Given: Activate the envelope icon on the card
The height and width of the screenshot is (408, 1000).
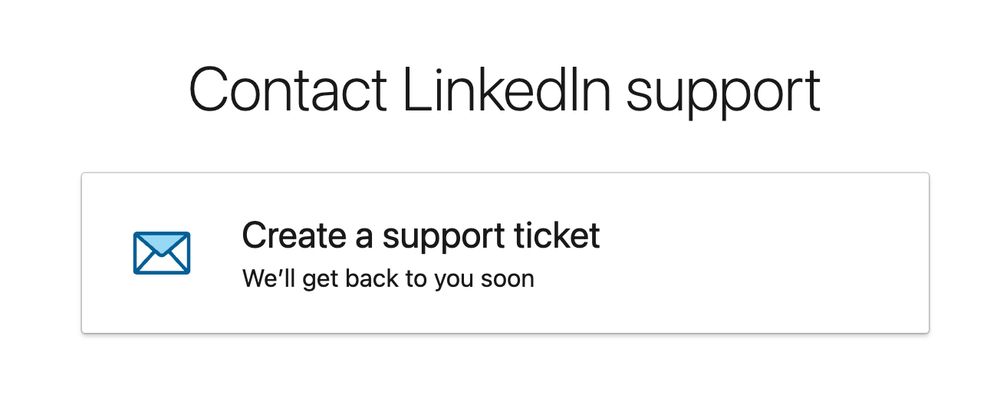Looking at the screenshot, I should [161, 252].
